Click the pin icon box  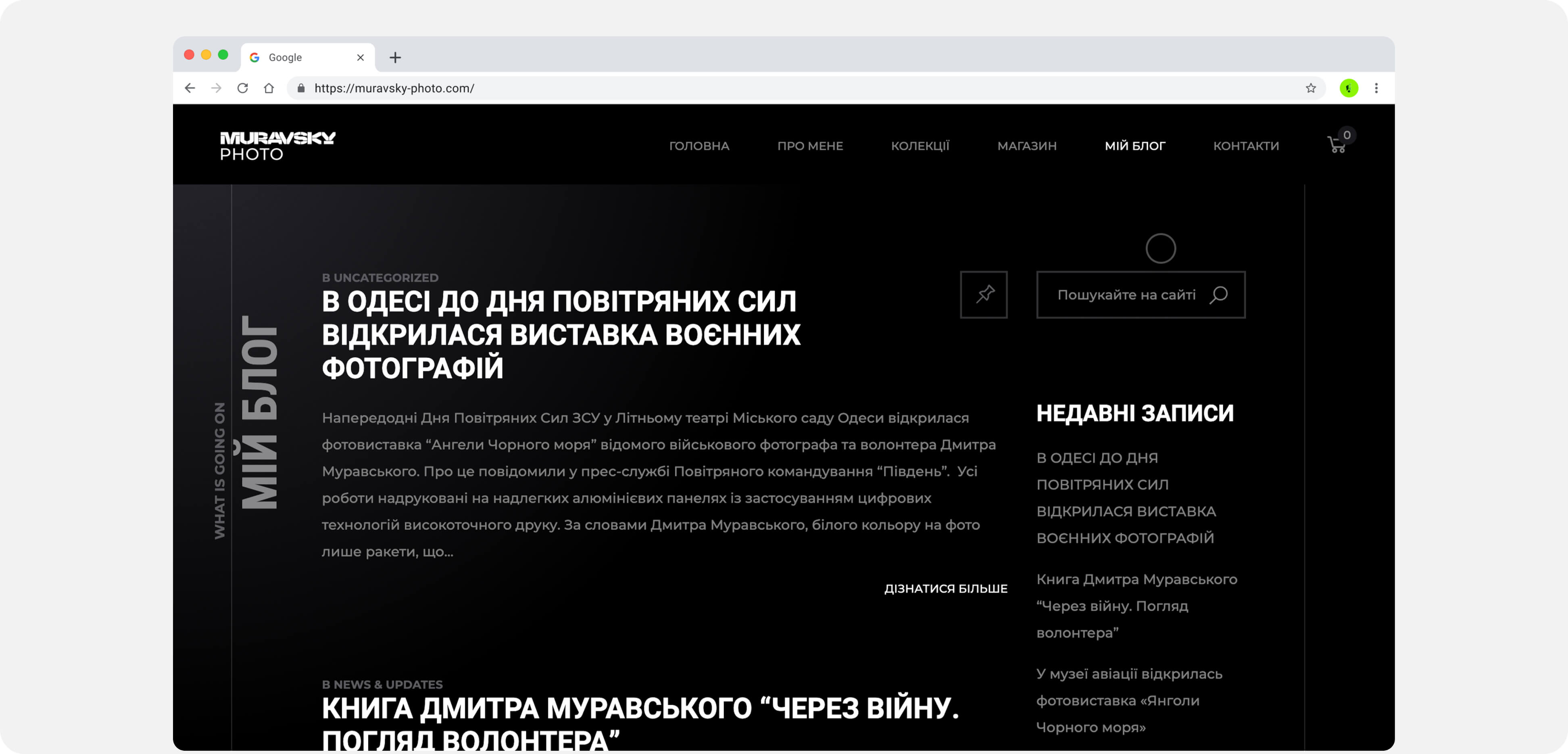pos(984,295)
